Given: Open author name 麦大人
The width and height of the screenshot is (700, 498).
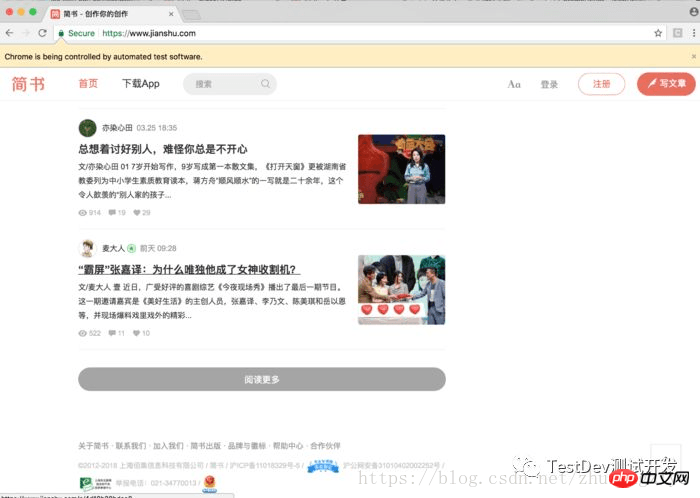Looking at the screenshot, I should click(113, 248).
